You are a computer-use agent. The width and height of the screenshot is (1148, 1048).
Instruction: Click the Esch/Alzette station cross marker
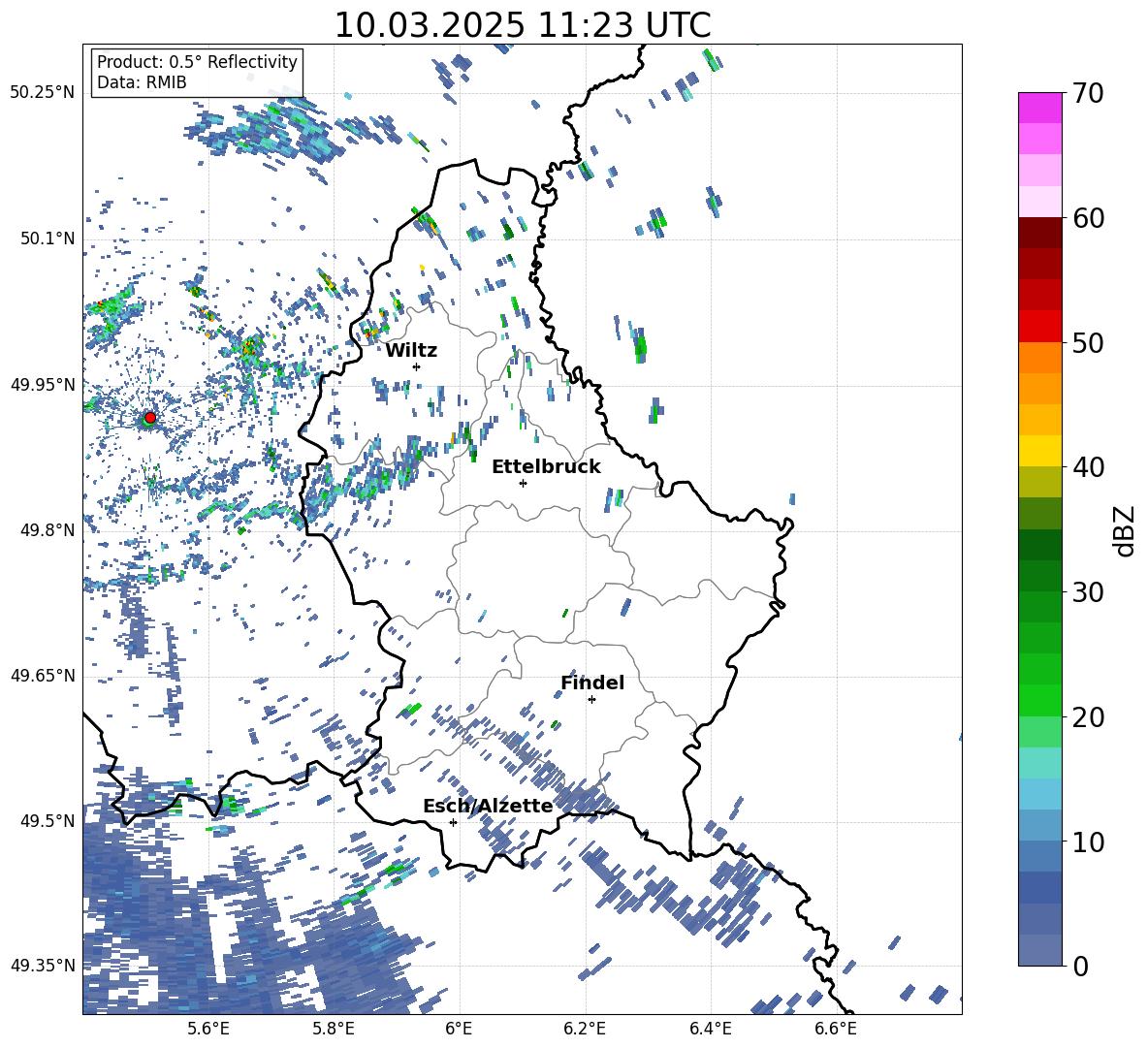pyautogui.click(x=453, y=822)
